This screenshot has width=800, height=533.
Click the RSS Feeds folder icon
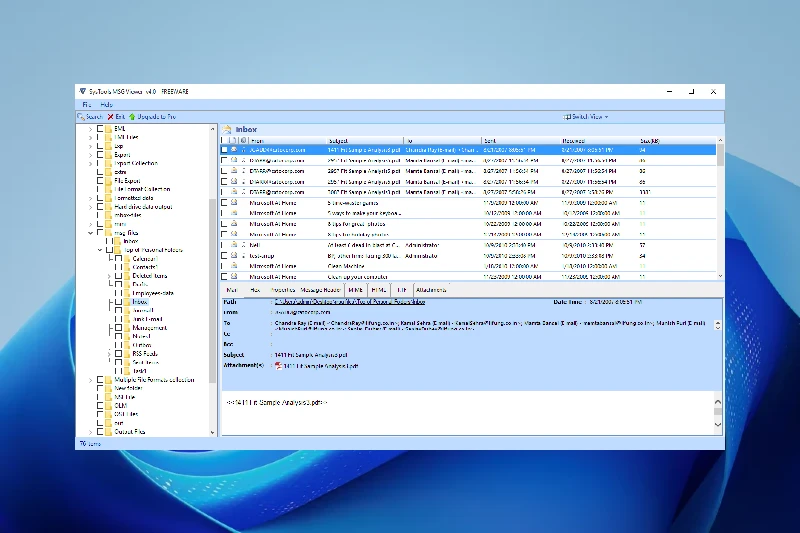tap(127, 353)
